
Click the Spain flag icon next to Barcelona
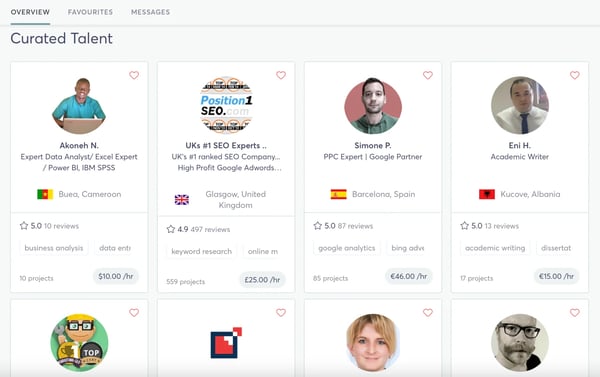pos(338,194)
